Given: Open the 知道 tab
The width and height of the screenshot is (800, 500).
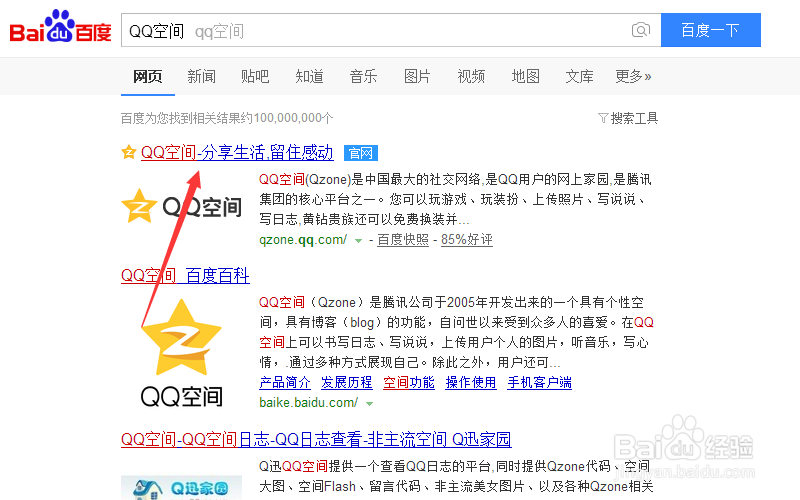Looking at the screenshot, I should click(x=309, y=77).
